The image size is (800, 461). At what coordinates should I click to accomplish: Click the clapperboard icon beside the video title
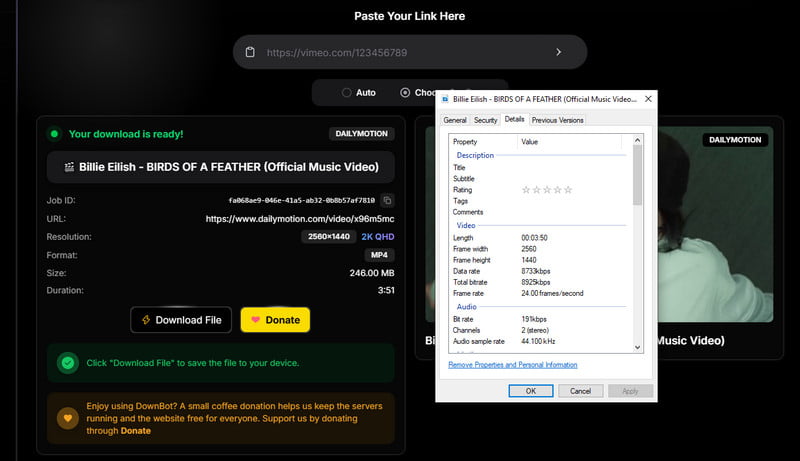click(x=69, y=167)
